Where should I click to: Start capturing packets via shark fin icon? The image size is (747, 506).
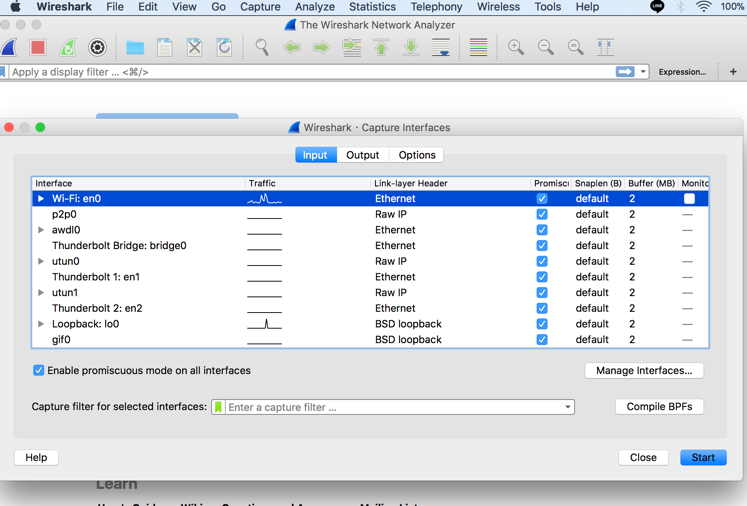9,48
